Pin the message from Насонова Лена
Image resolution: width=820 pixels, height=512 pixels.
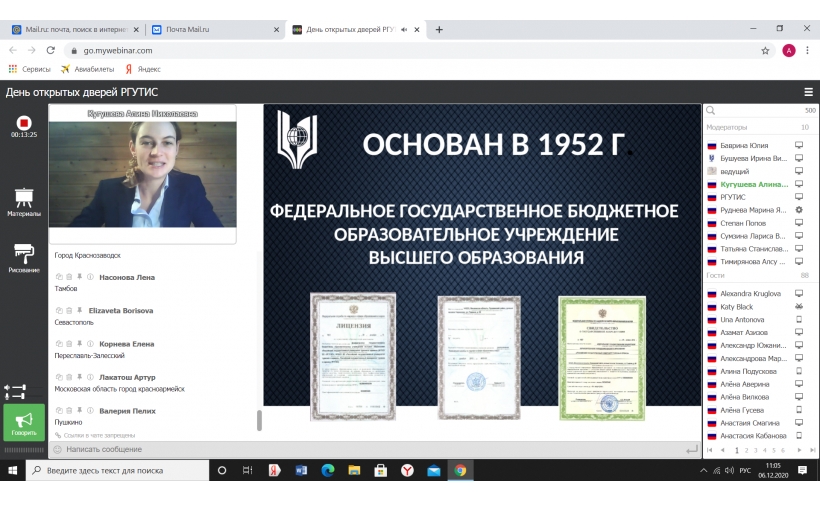(x=79, y=277)
